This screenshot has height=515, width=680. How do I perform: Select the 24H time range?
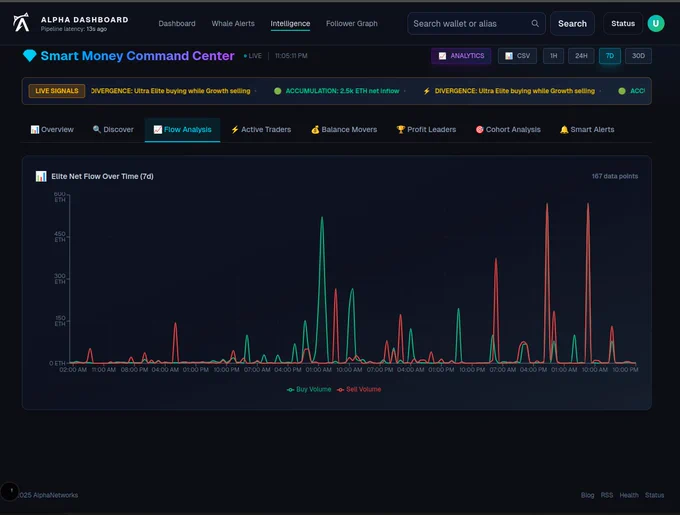pos(580,56)
